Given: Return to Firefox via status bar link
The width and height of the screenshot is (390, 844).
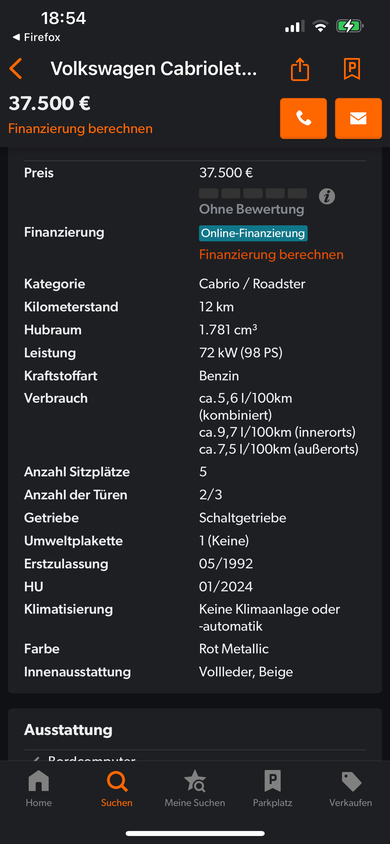Looking at the screenshot, I should point(36,38).
